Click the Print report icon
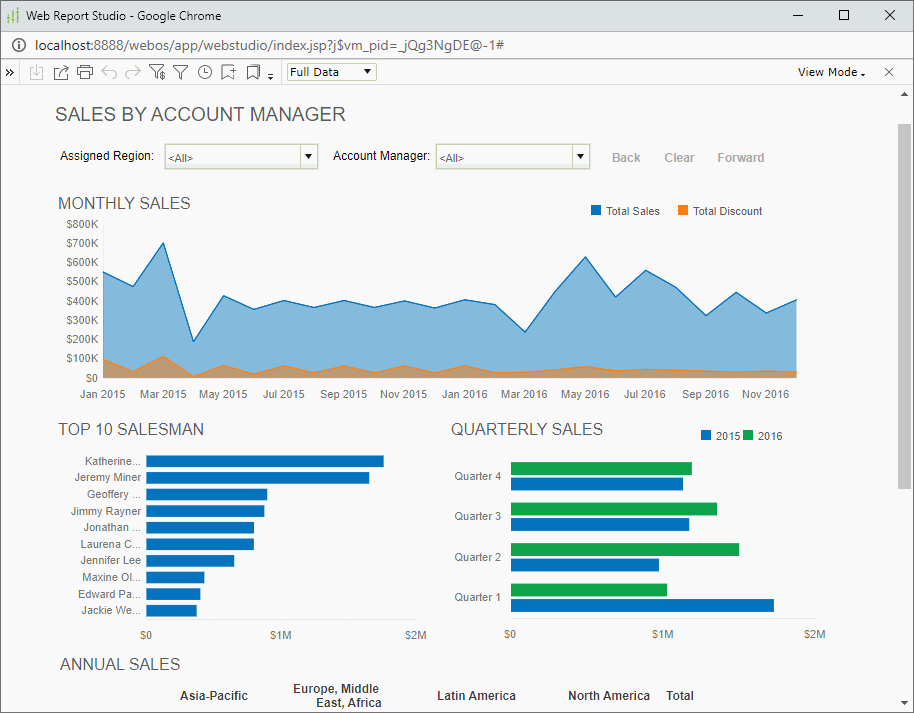914x713 pixels. click(x=85, y=72)
